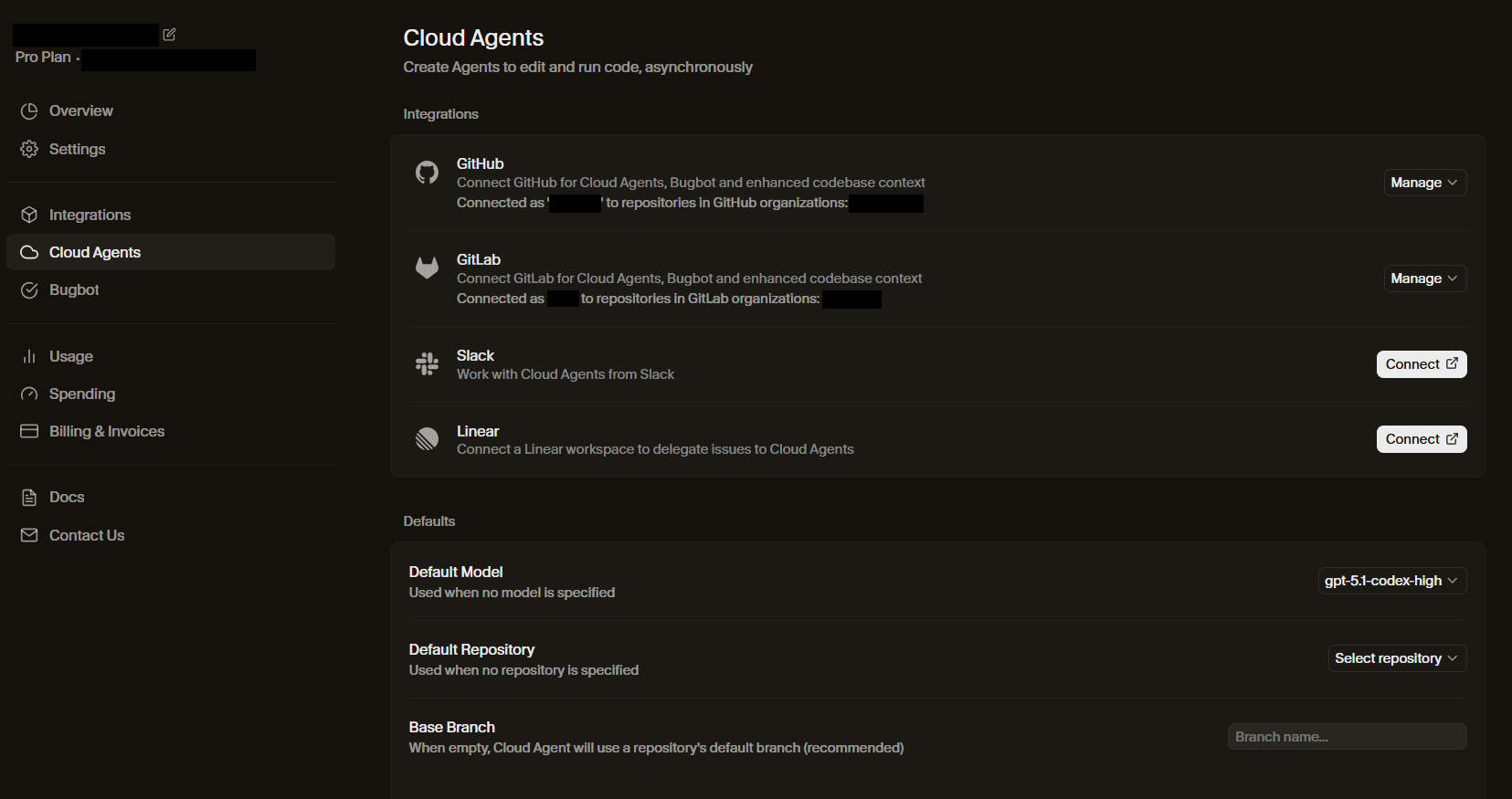1512x799 pixels.
Task: Open the Select repository dropdown
Action: (x=1396, y=658)
